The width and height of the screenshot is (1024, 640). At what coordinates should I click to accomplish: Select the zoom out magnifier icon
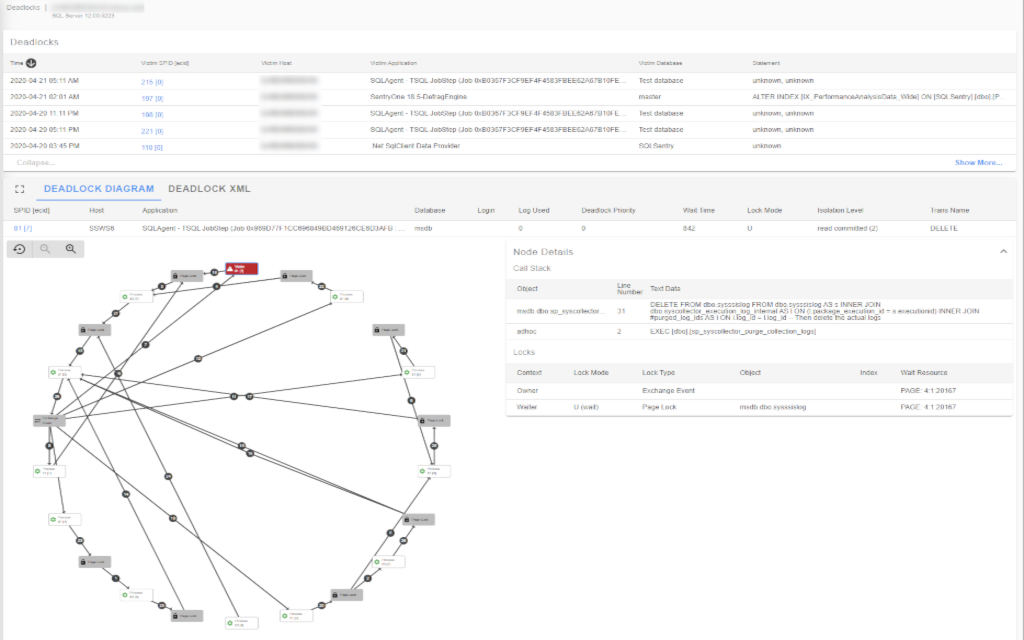(45, 249)
